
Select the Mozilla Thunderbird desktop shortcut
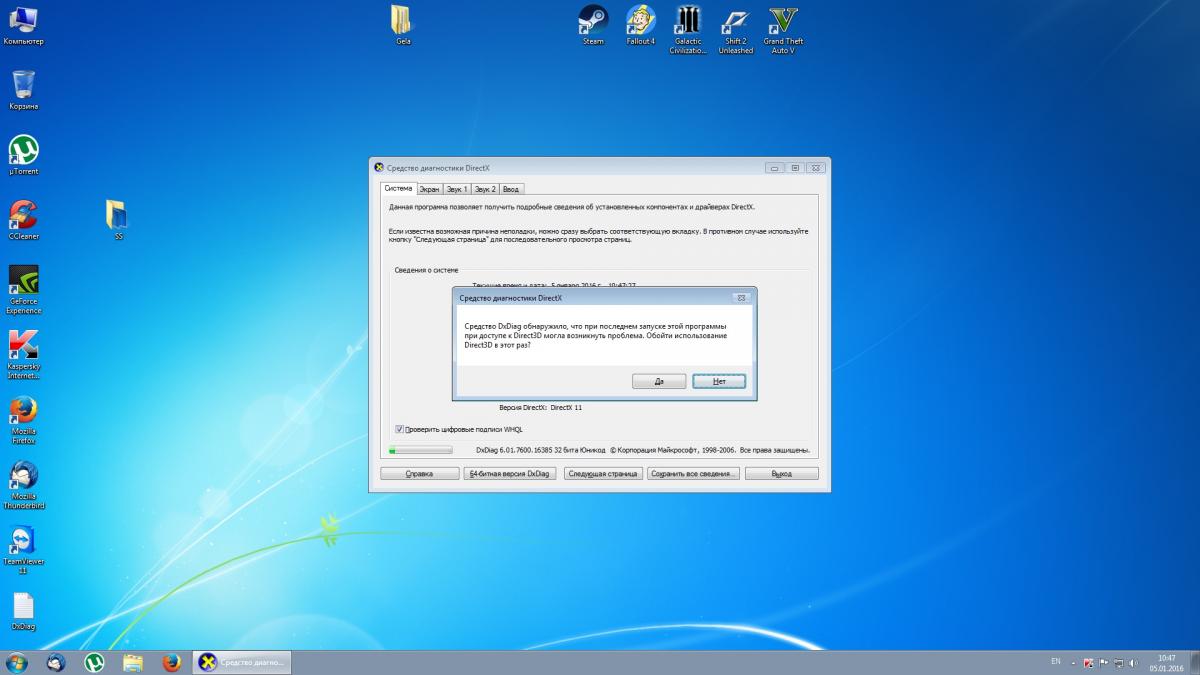point(23,485)
